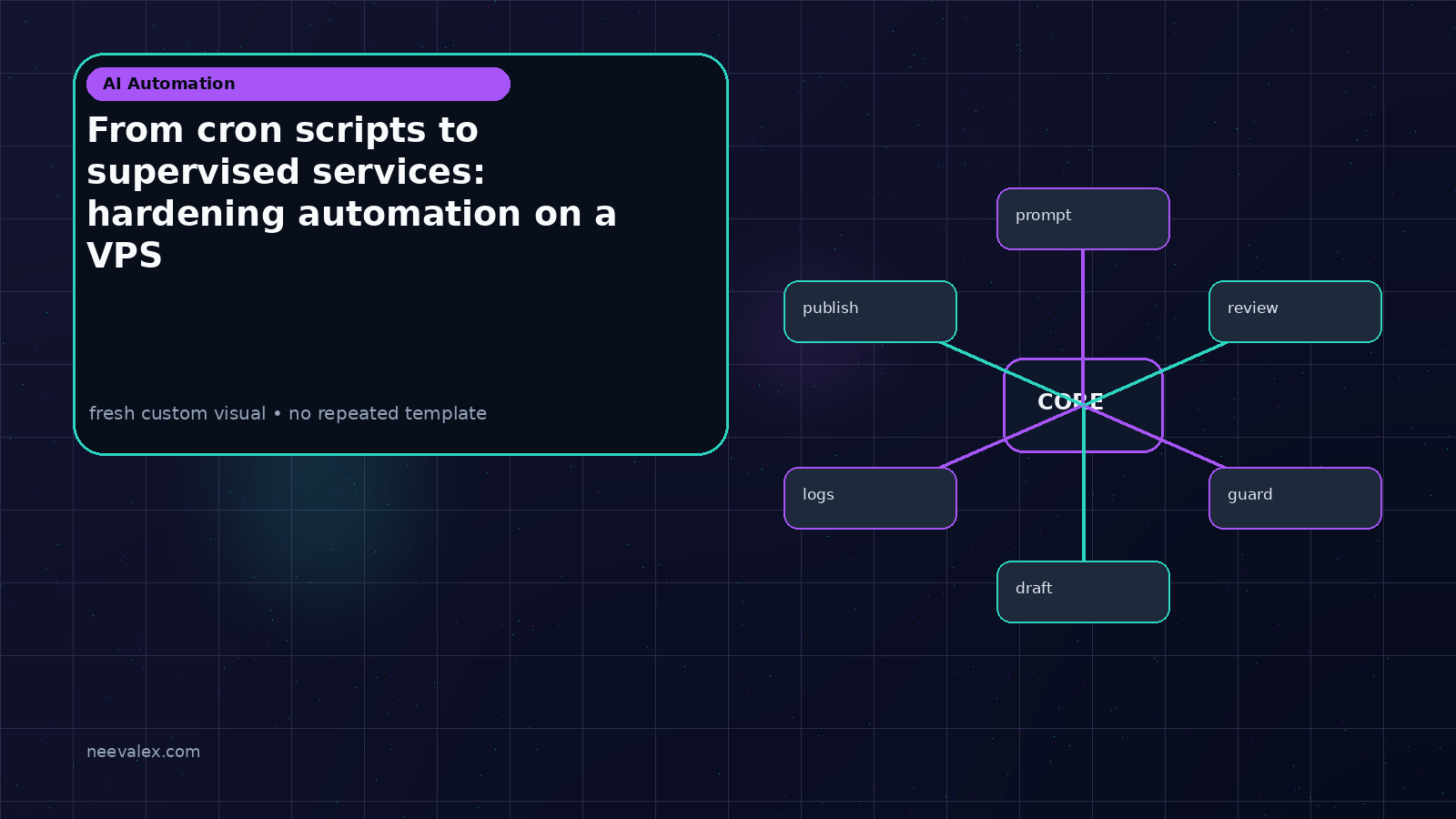Select the prompt node

tap(1083, 218)
